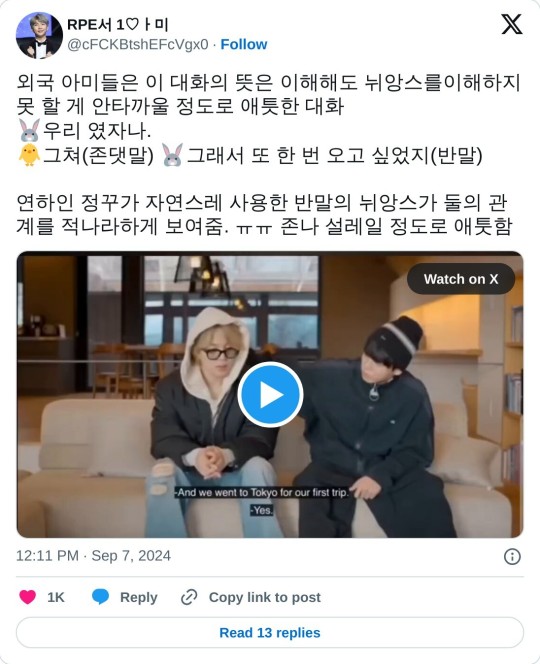Click the Watch on X button
The height and width of the screenshot is (664, 540).
461,279
